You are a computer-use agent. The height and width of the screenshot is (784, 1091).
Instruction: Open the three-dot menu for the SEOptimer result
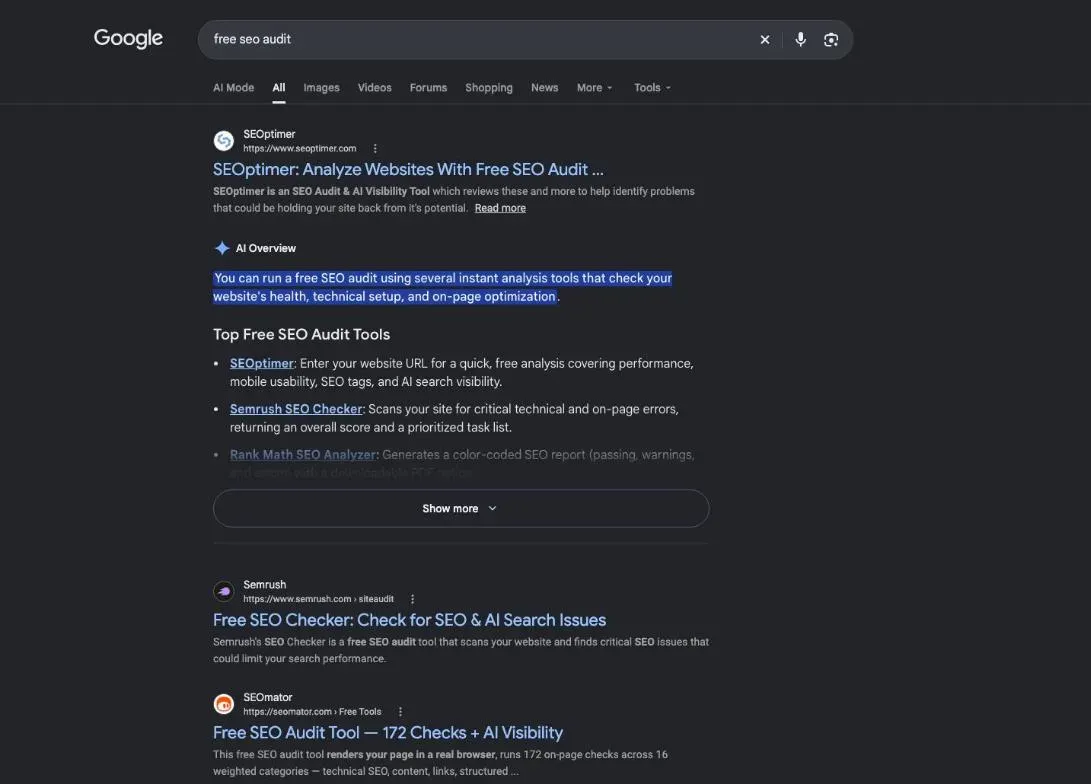[375, 148]
